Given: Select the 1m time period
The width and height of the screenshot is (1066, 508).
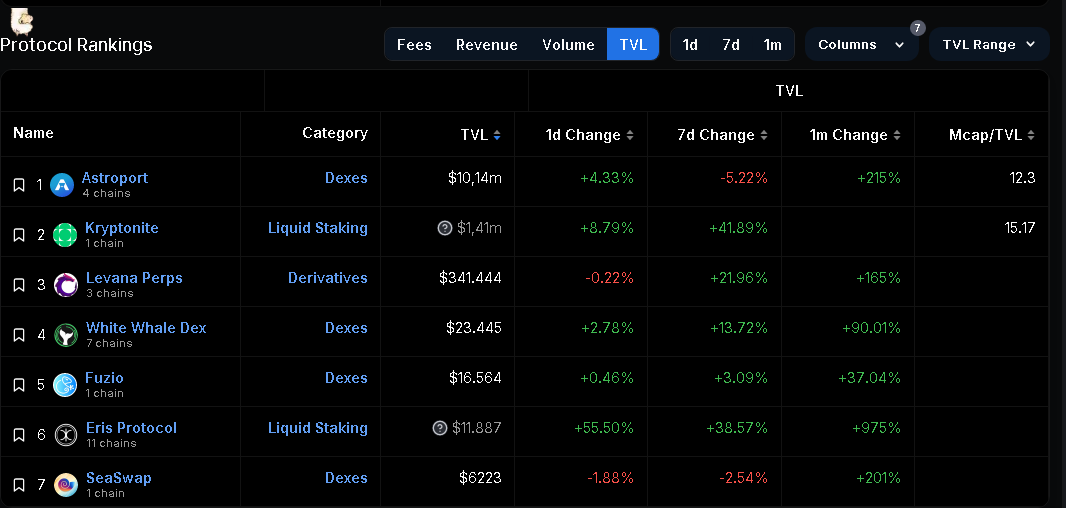Looking at the screenshot, I should (x=772, y=45).
